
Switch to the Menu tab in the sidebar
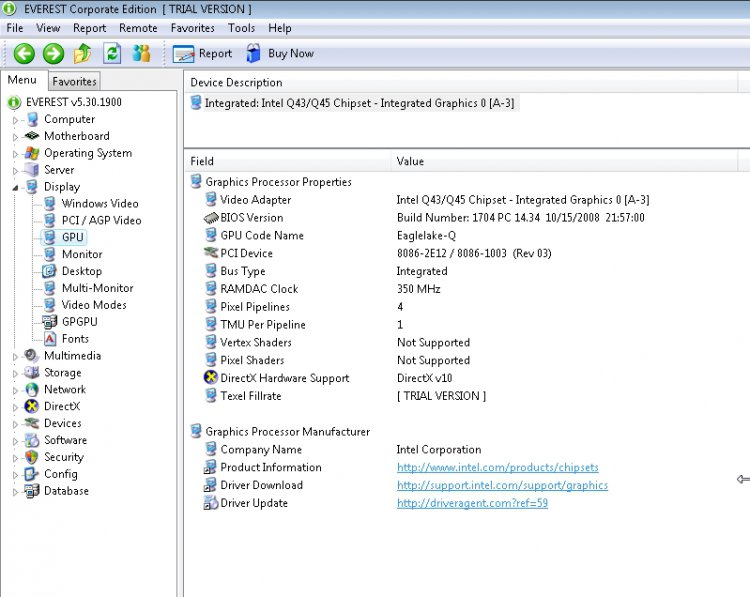point(22,80)
